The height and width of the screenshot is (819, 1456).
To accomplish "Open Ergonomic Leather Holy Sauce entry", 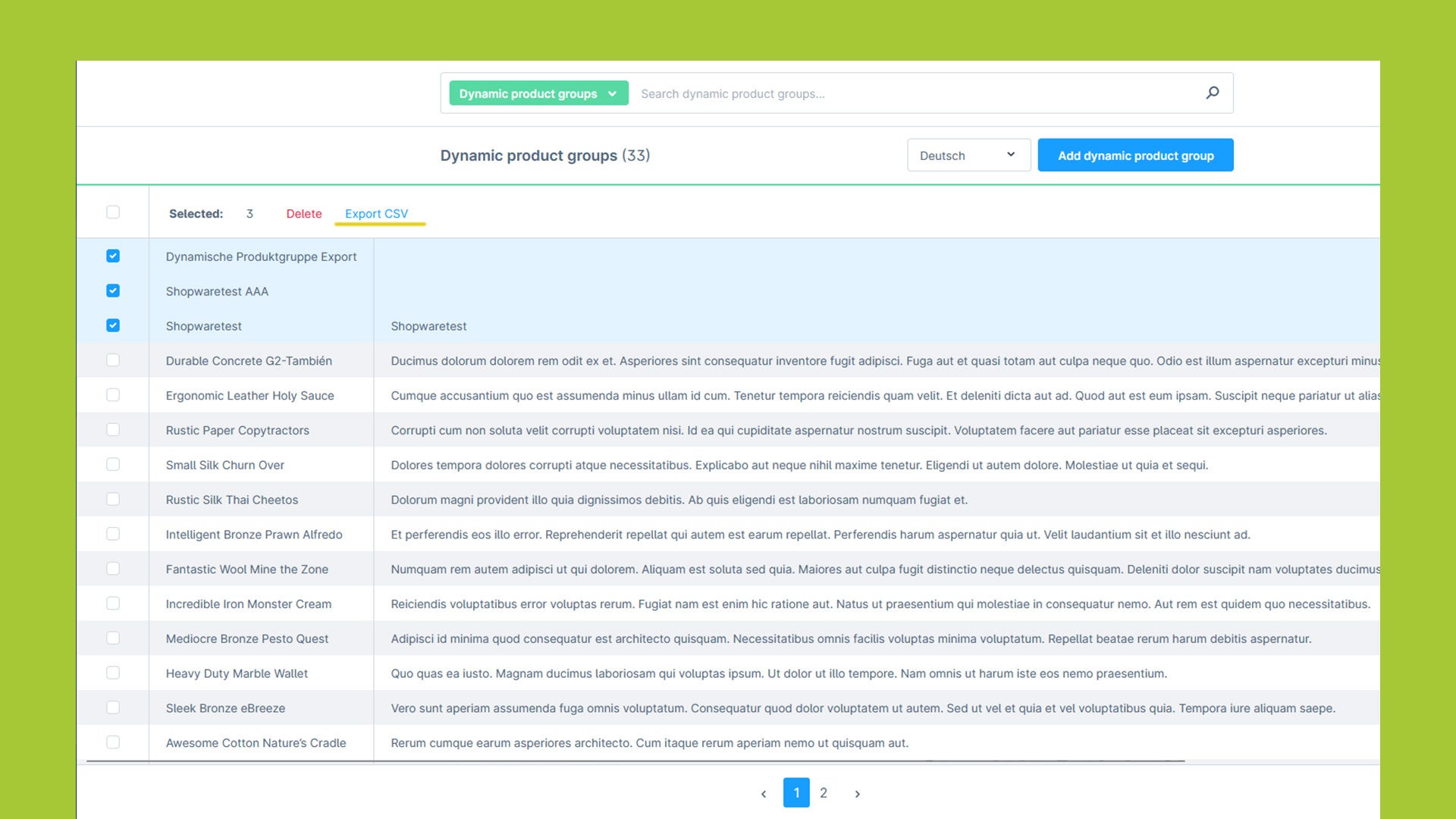I will 249,396.
